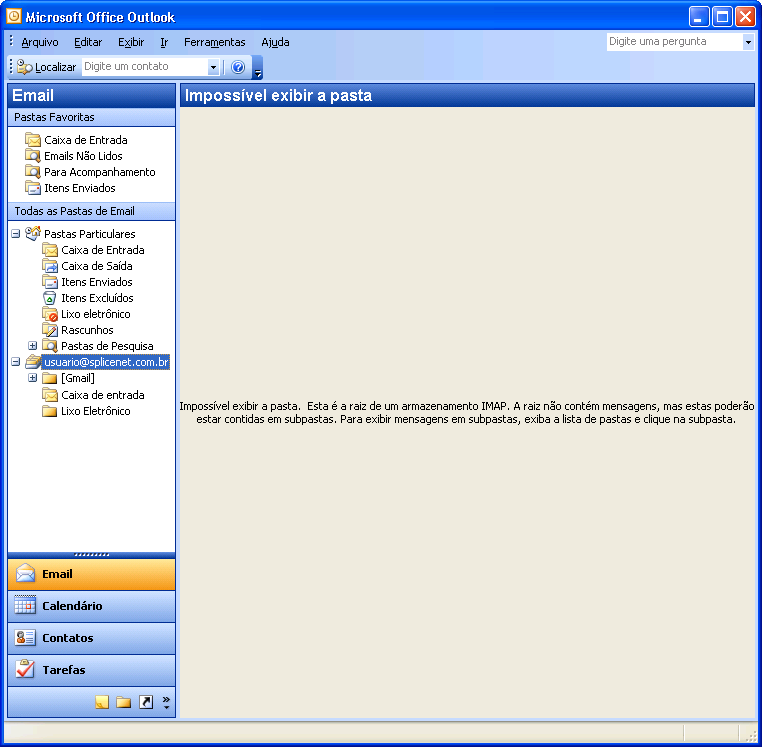Open the Folder List icon
Screen dimensions: 762x747
[x=124, y=702]
